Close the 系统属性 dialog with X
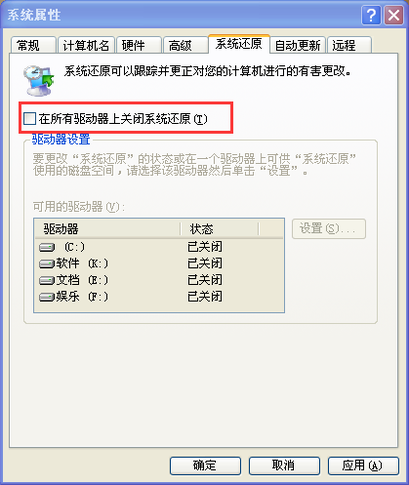 coord(394,15)
